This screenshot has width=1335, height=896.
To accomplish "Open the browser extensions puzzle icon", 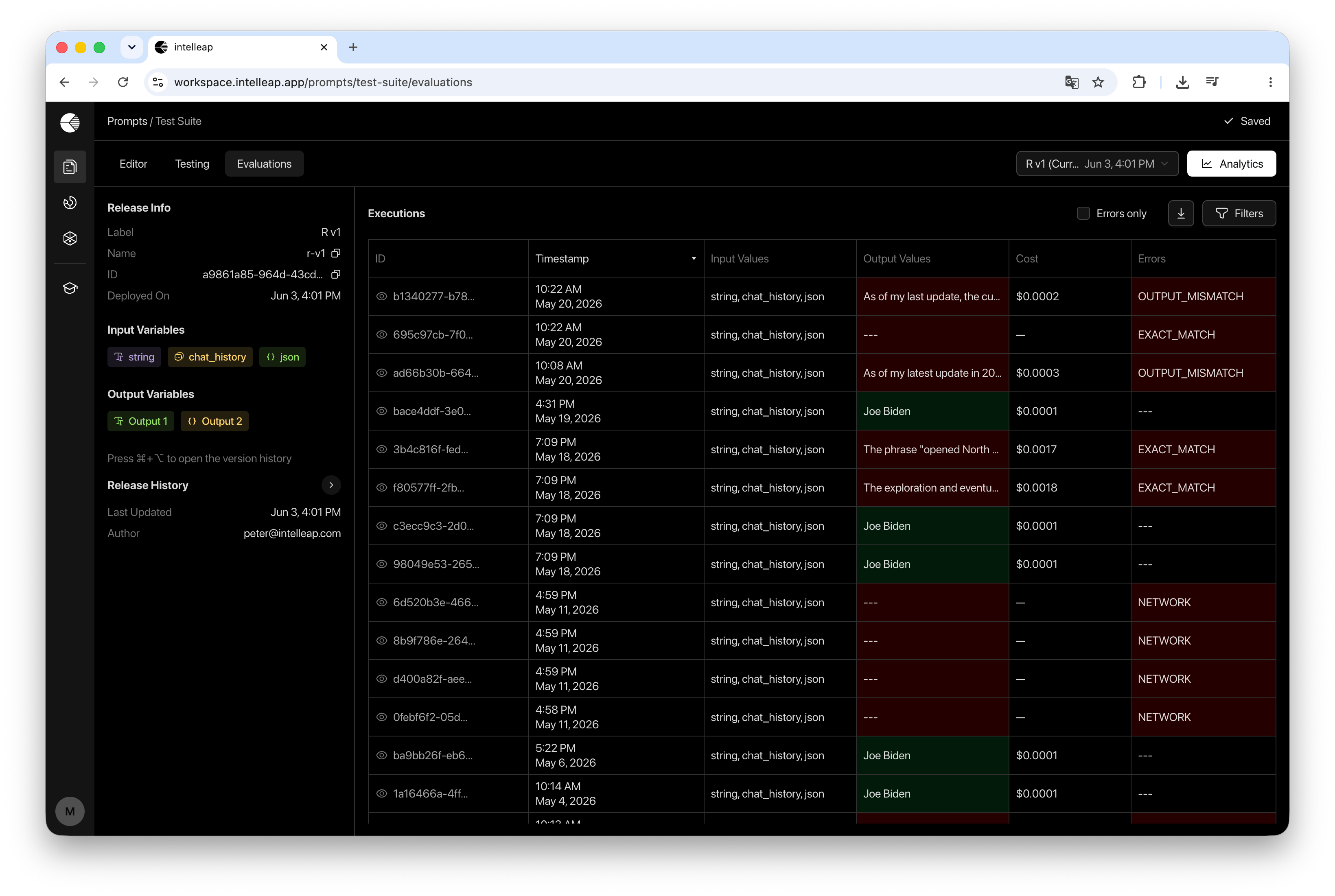I will pyautogui.click(x=1139, y=82).
